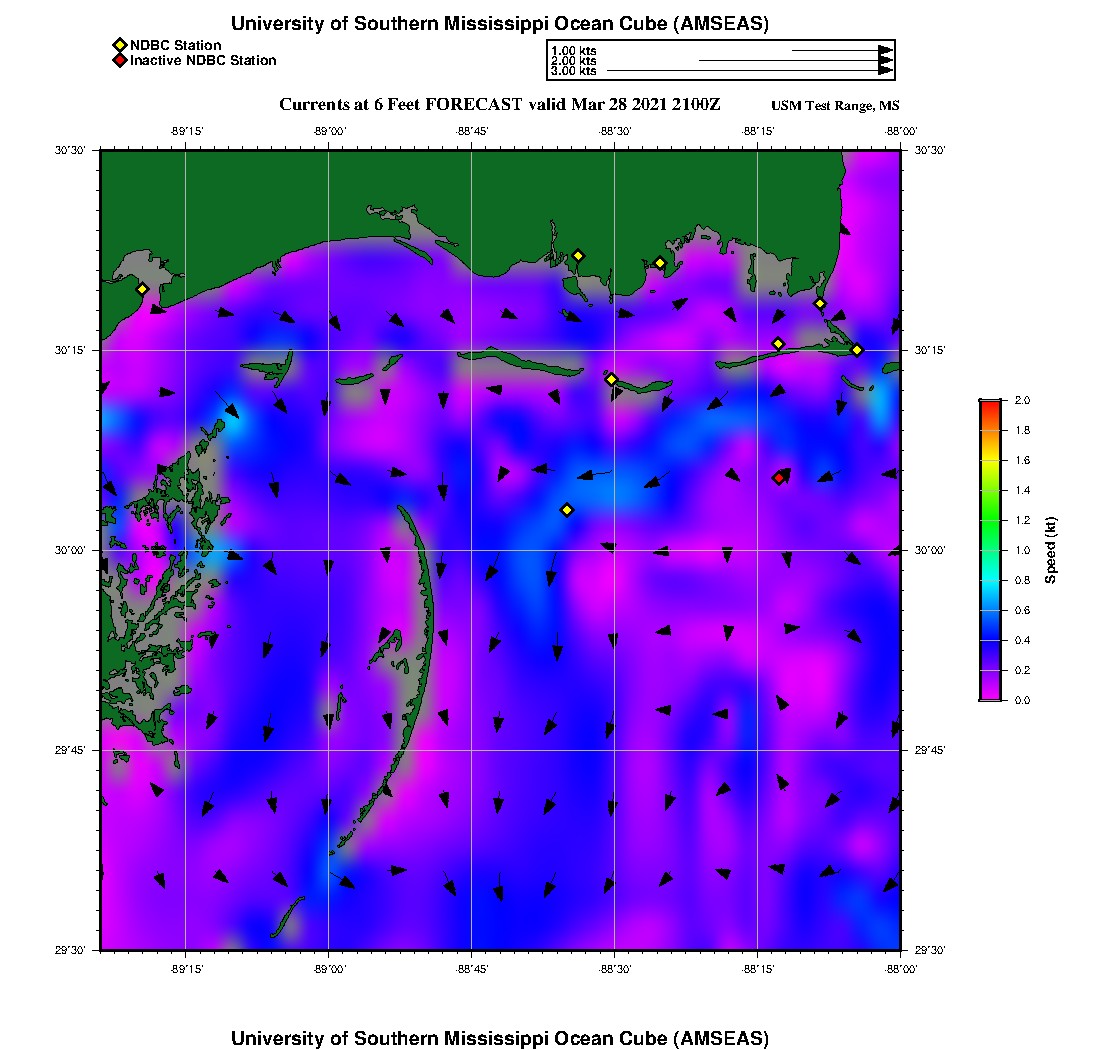Screen dimensions: 1100x1050
Task: Click the southernmost yellow NDBC station marker
Action: pyautogui.click(x=567, y=510)
